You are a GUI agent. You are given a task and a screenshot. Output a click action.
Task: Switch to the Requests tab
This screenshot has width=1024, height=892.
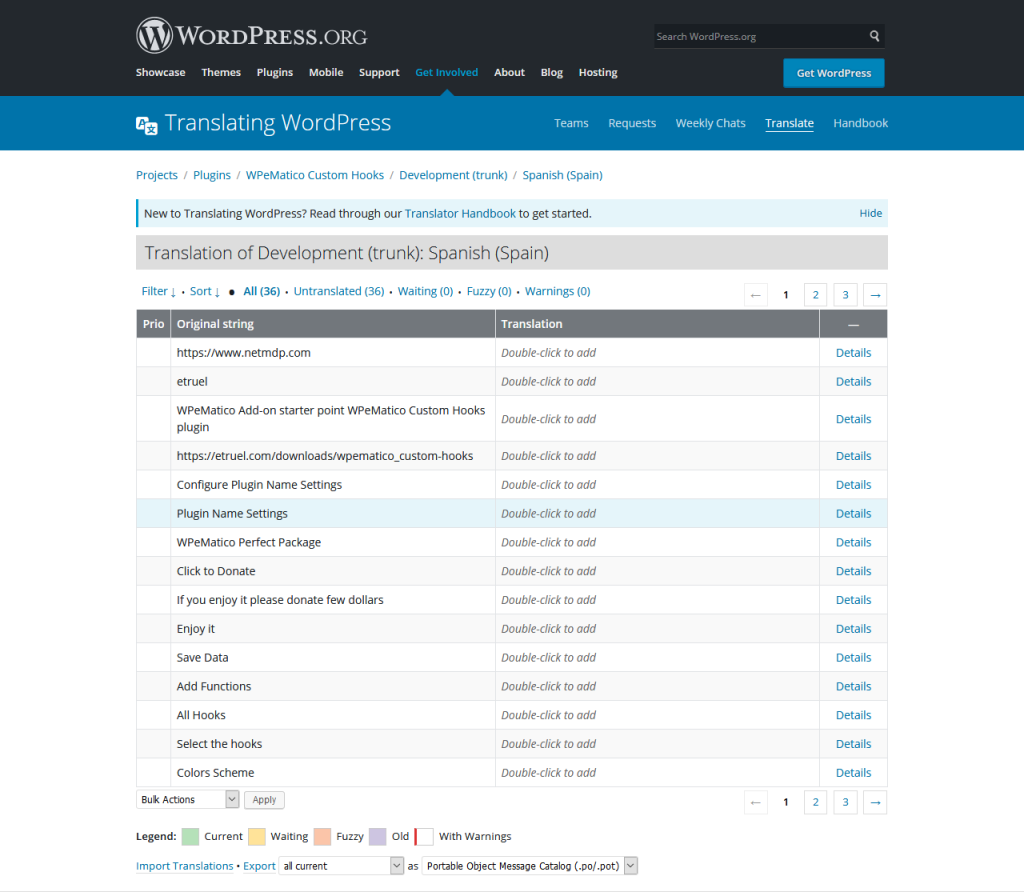point(632,123)
